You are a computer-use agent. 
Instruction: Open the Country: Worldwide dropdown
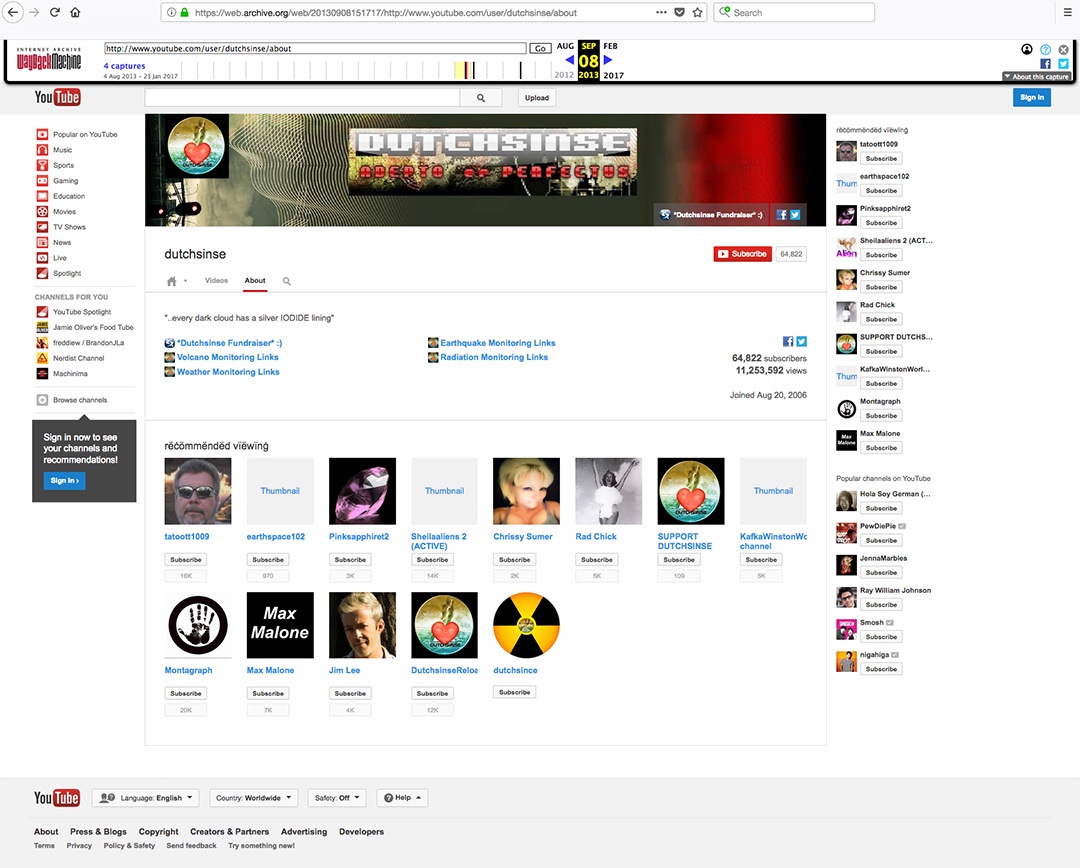[253, 798]
